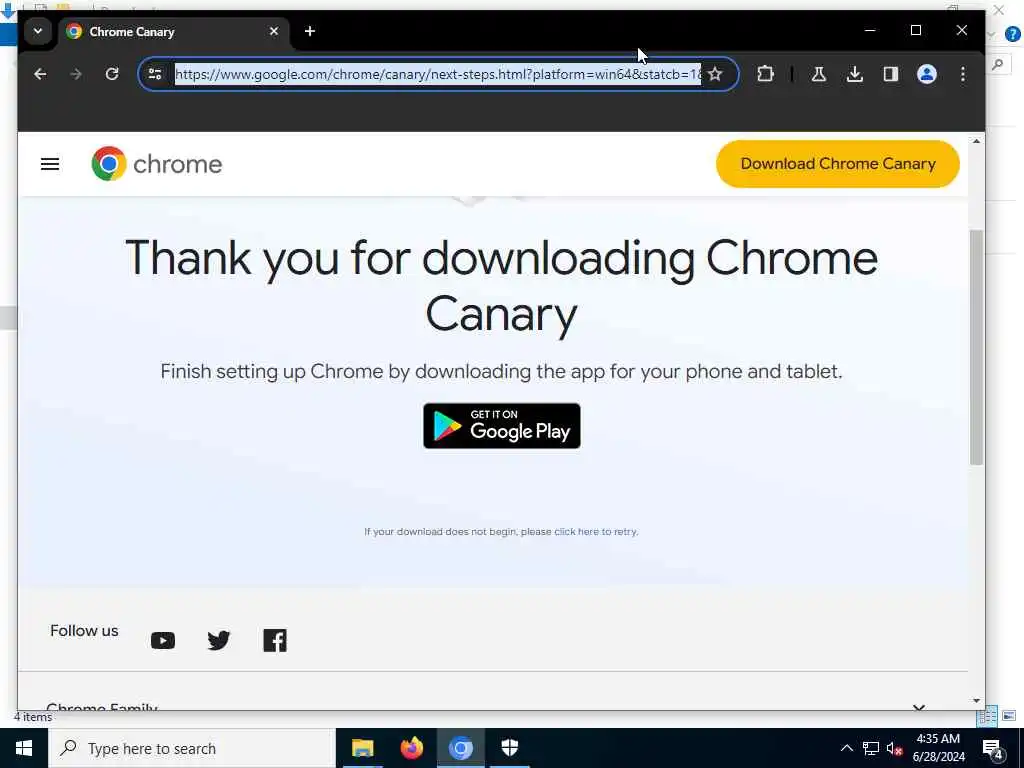This screenshot has height=768, width=1024.
Task: Open the Windows Start menu
Action: [x=24, y=748]
